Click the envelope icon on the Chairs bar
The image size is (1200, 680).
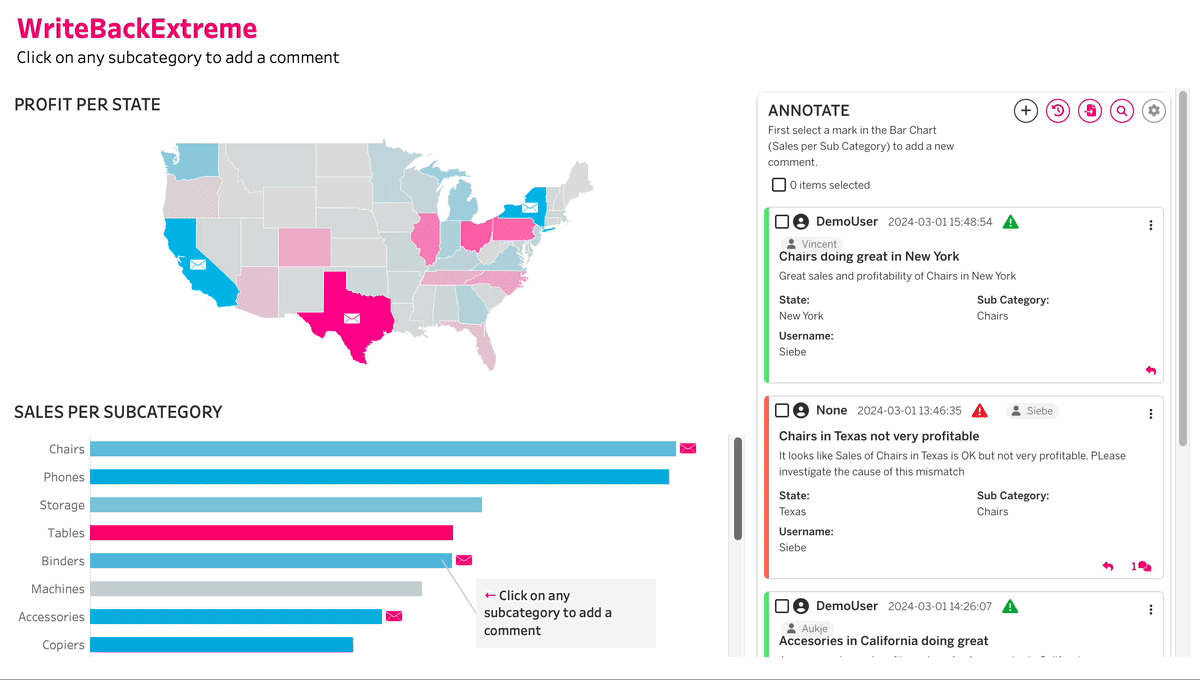688,448
